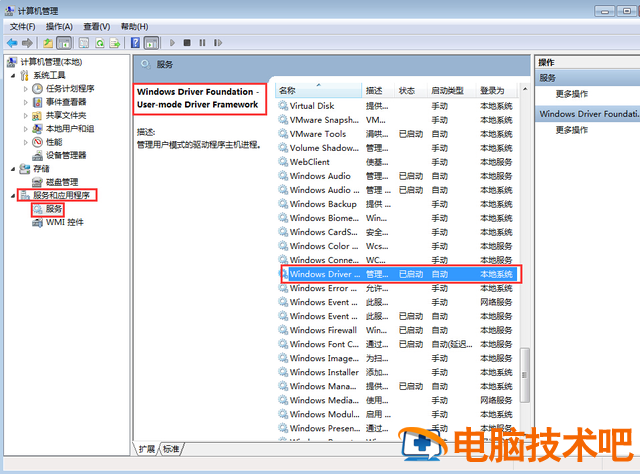Click the Up one level folder icon

pos(48,42)
